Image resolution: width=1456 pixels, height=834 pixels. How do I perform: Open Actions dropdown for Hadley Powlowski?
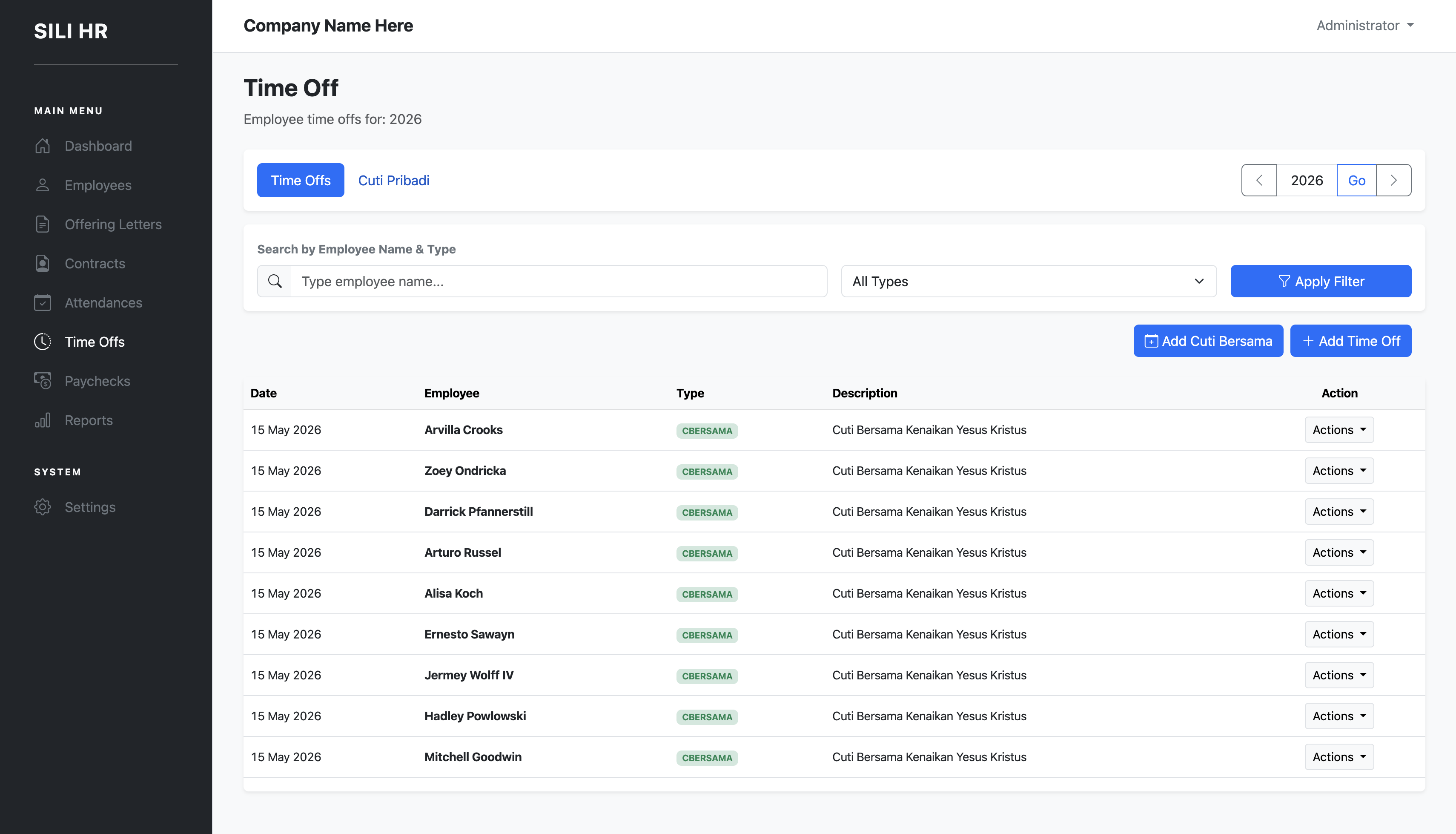point(1339,716)
